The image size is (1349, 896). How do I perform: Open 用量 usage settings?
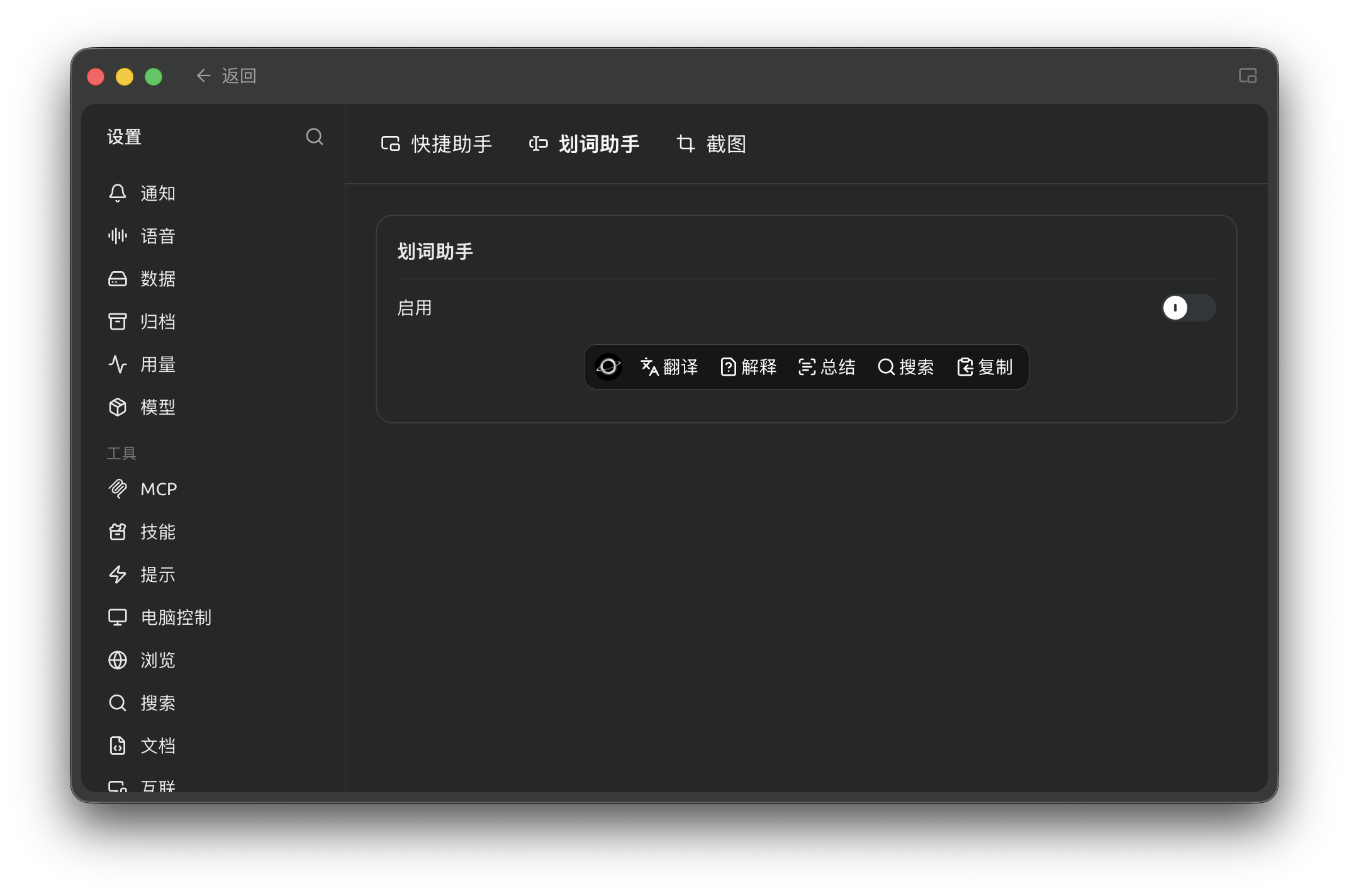pos(213,364)
